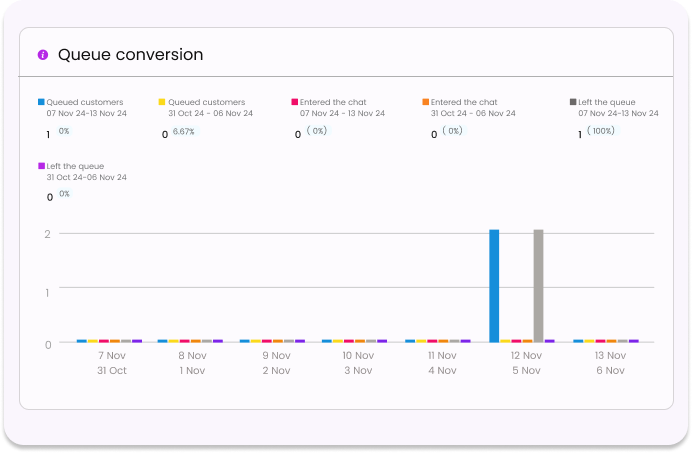Click the purple info icon beside Queue conversion
Screen dimensions: 692x453
coord(43,55)
